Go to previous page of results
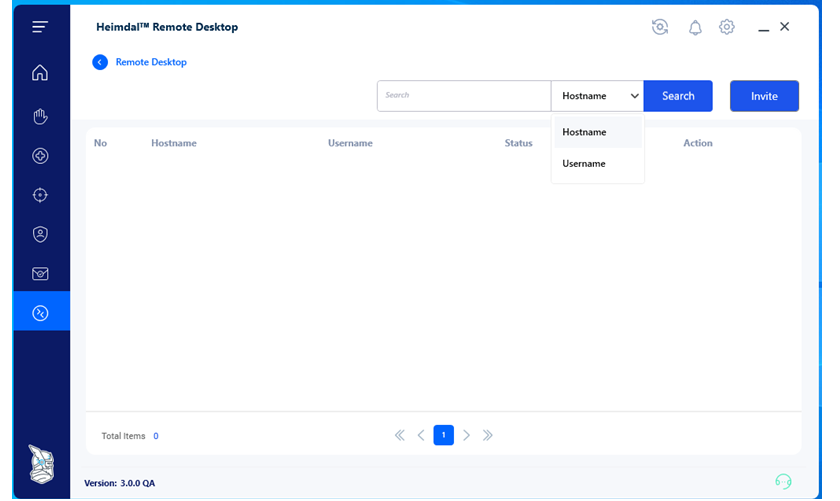840x501 pixels. click(x=421, y=435)
